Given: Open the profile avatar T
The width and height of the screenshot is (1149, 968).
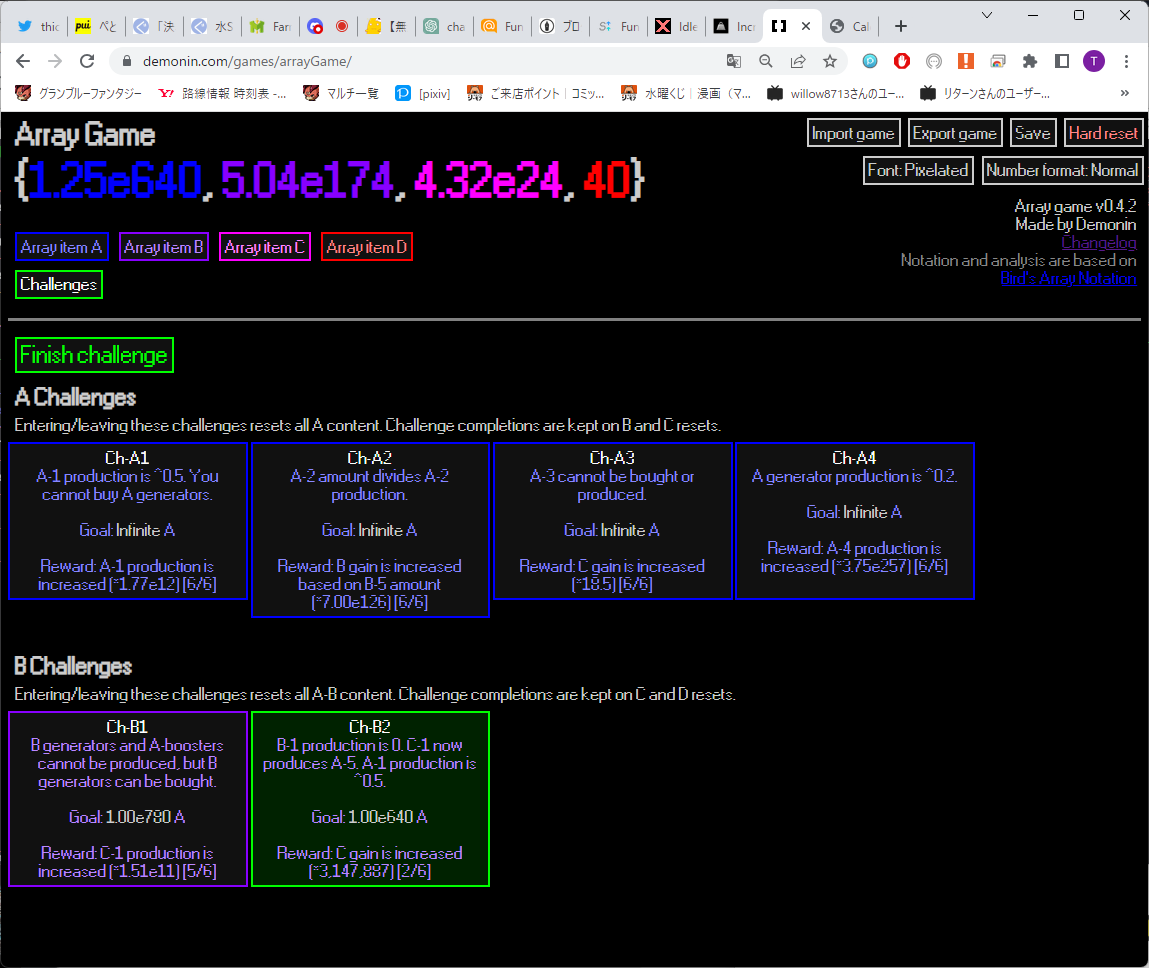Looking at the screenshot, I should point(1094,62).
